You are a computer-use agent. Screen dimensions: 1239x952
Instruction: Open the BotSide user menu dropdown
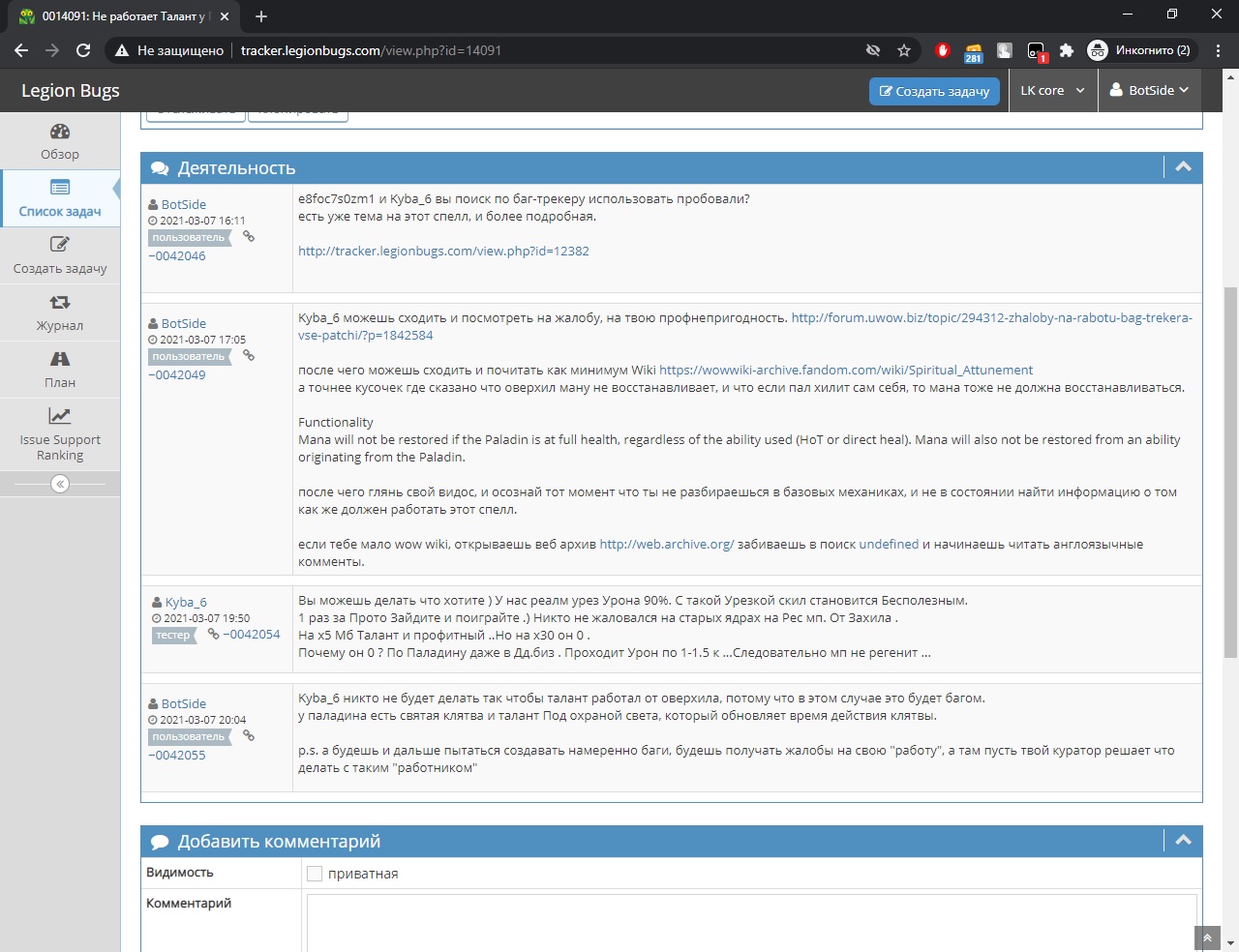click(x=1149, y=90)
